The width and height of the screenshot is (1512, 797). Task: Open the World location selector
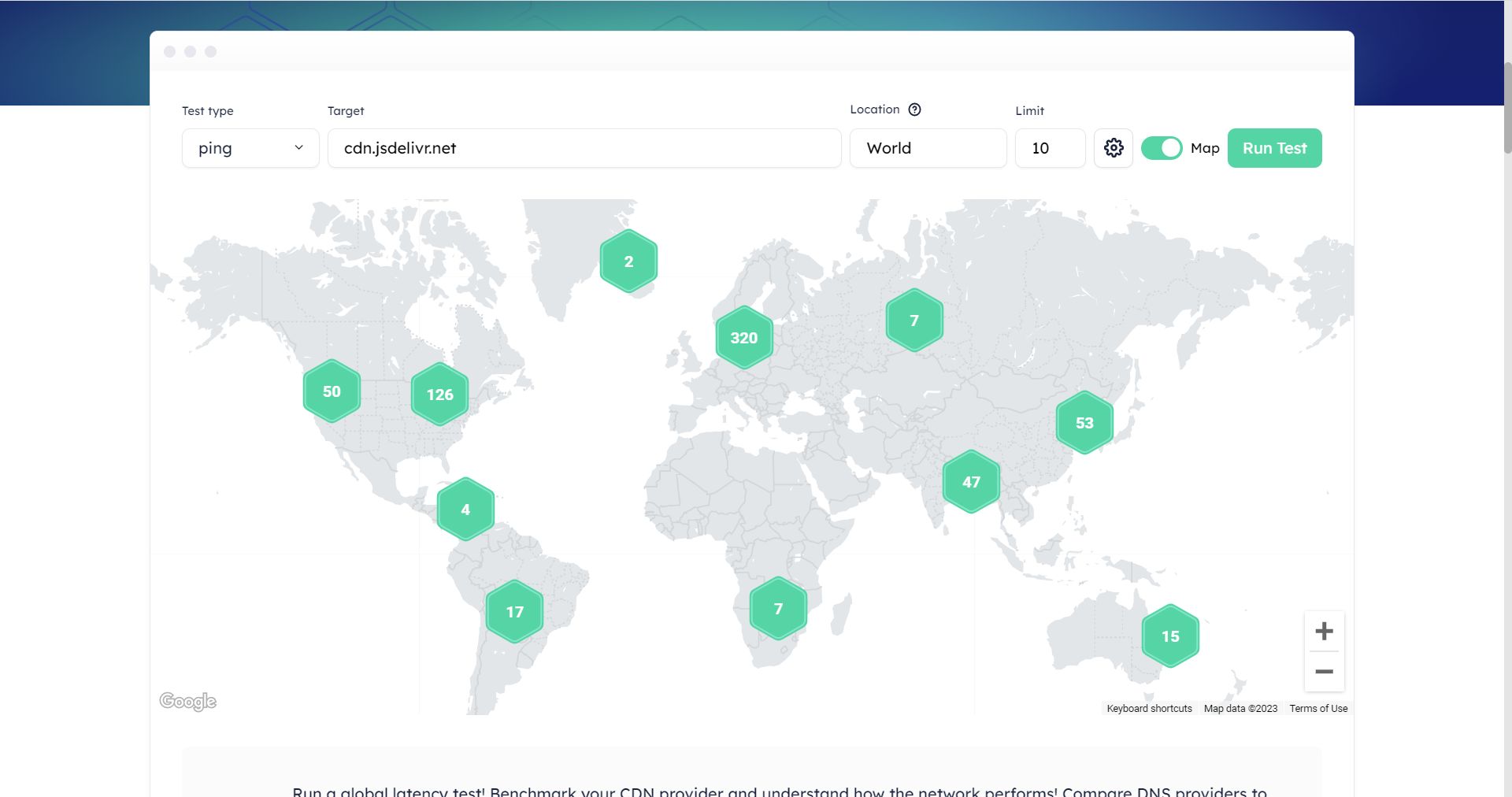[928, 147]
